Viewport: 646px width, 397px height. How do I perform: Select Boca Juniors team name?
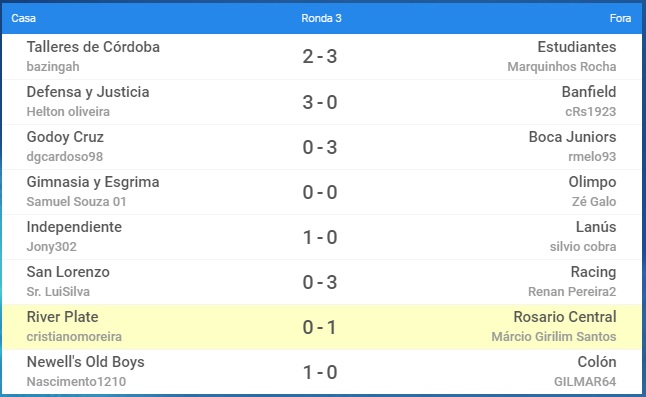pos(572,137)
